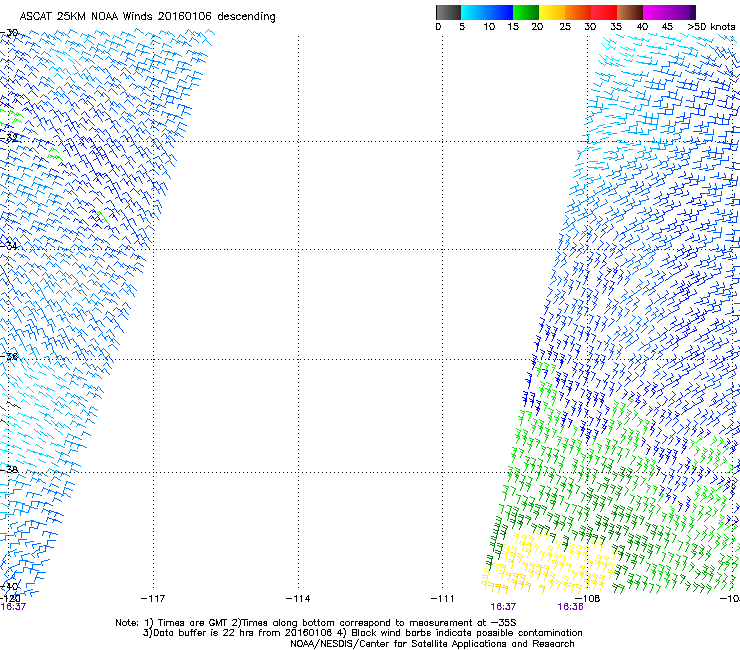This screenshot has width=740, height=650.
Task: Click the NOAA/NESDIS credit line
Action: pyautogui.click(x=432, y=644)
